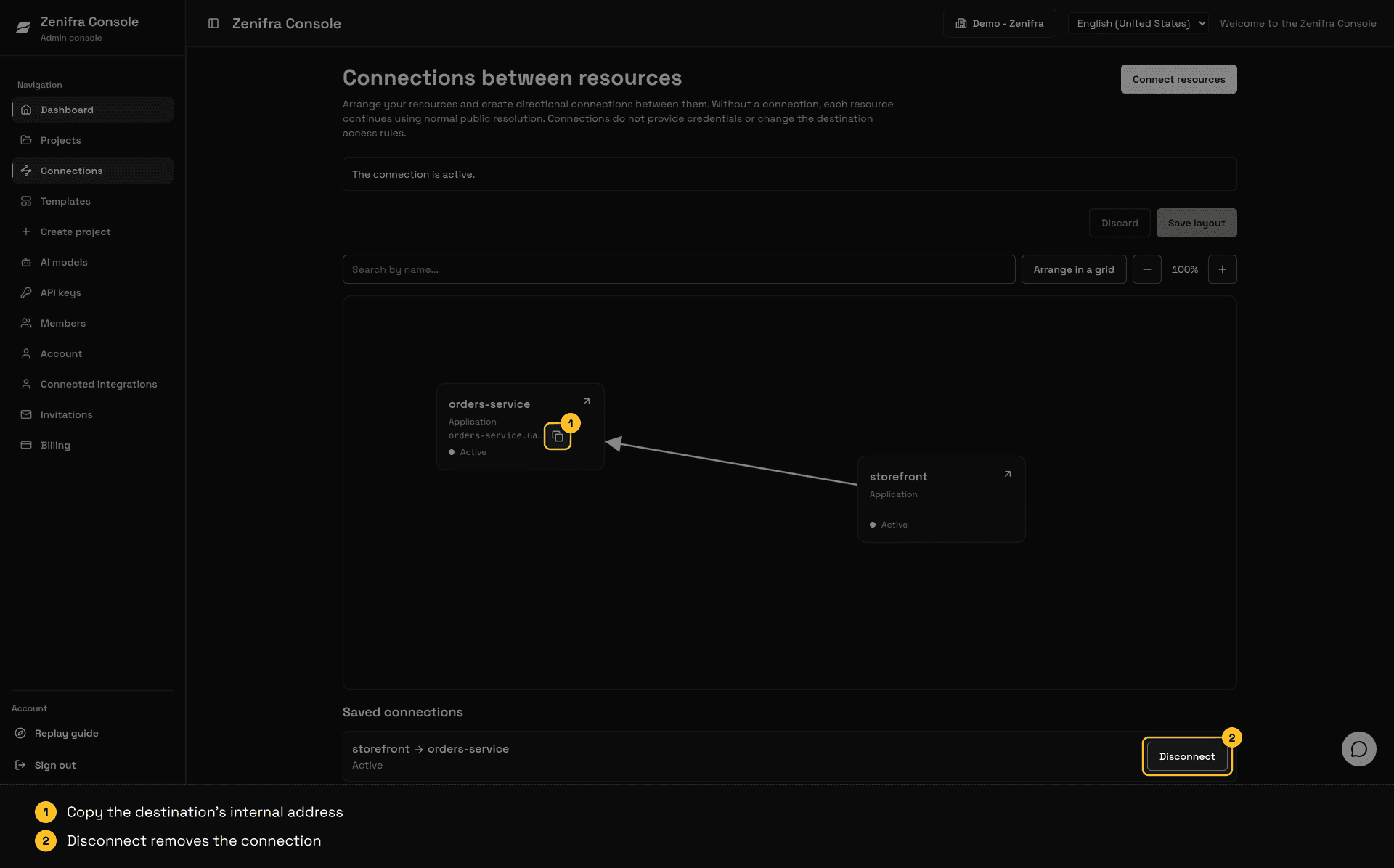This screenshot has width=1394, height=868.
Task: Select the orders-service resource card
Action: [520, 427]
